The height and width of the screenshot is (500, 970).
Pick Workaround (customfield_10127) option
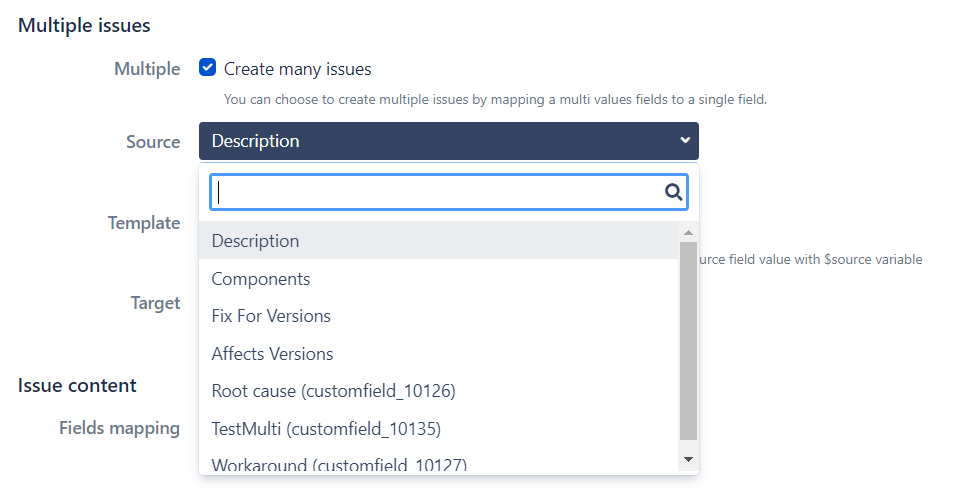(x=339, y=465)
